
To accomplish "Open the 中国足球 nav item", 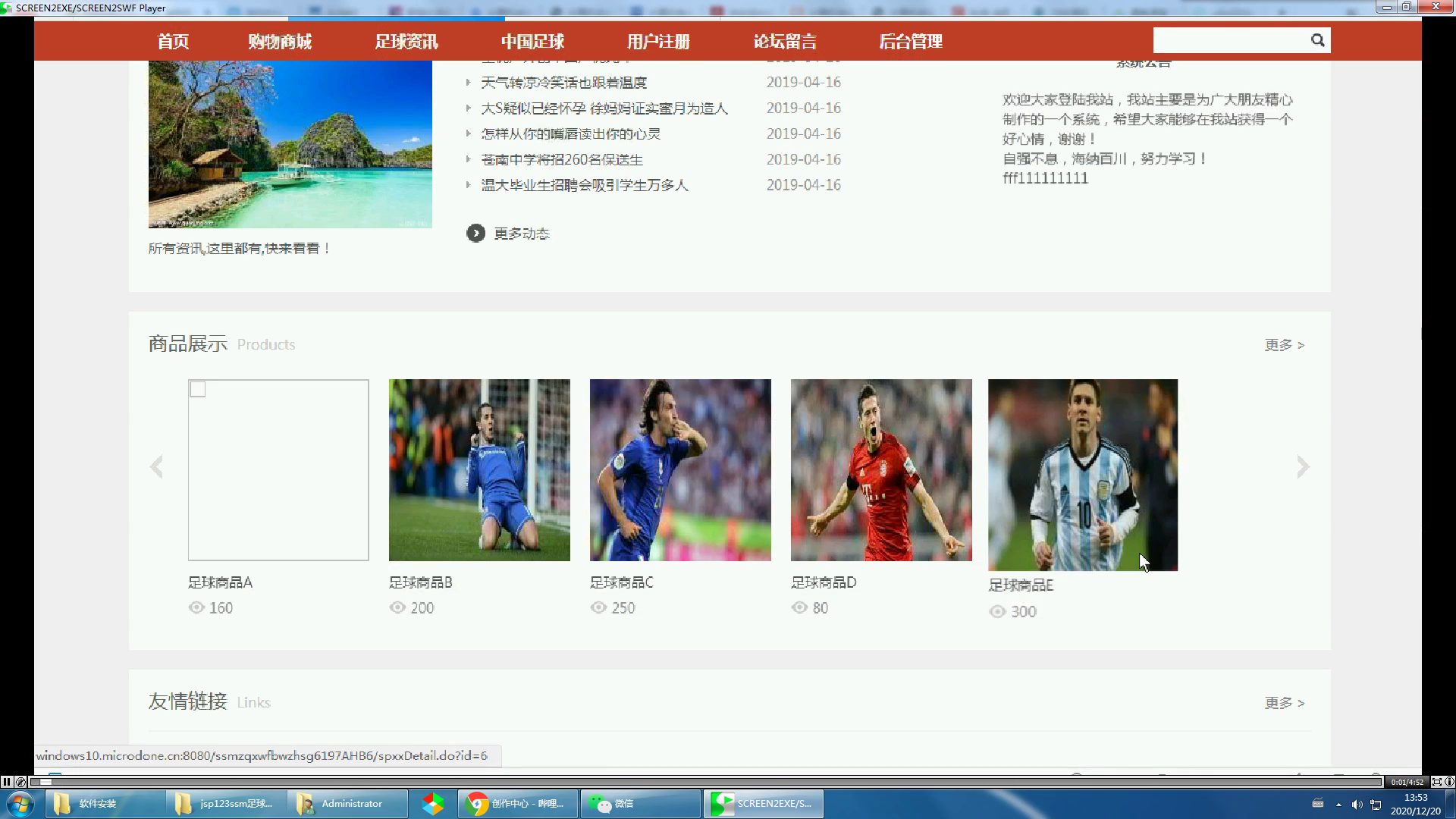I will click(532, 42).
